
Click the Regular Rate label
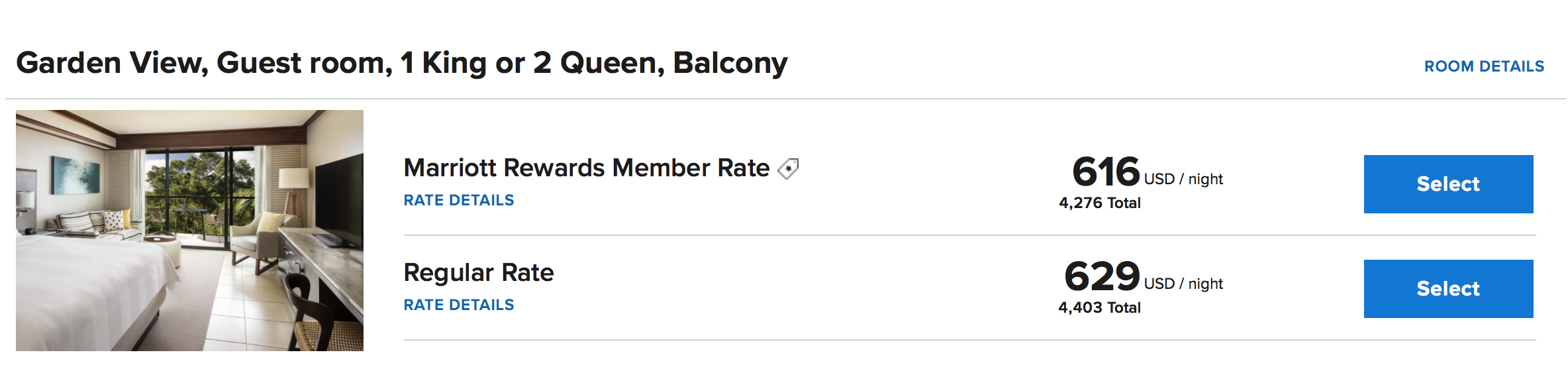tap(479, 273)
